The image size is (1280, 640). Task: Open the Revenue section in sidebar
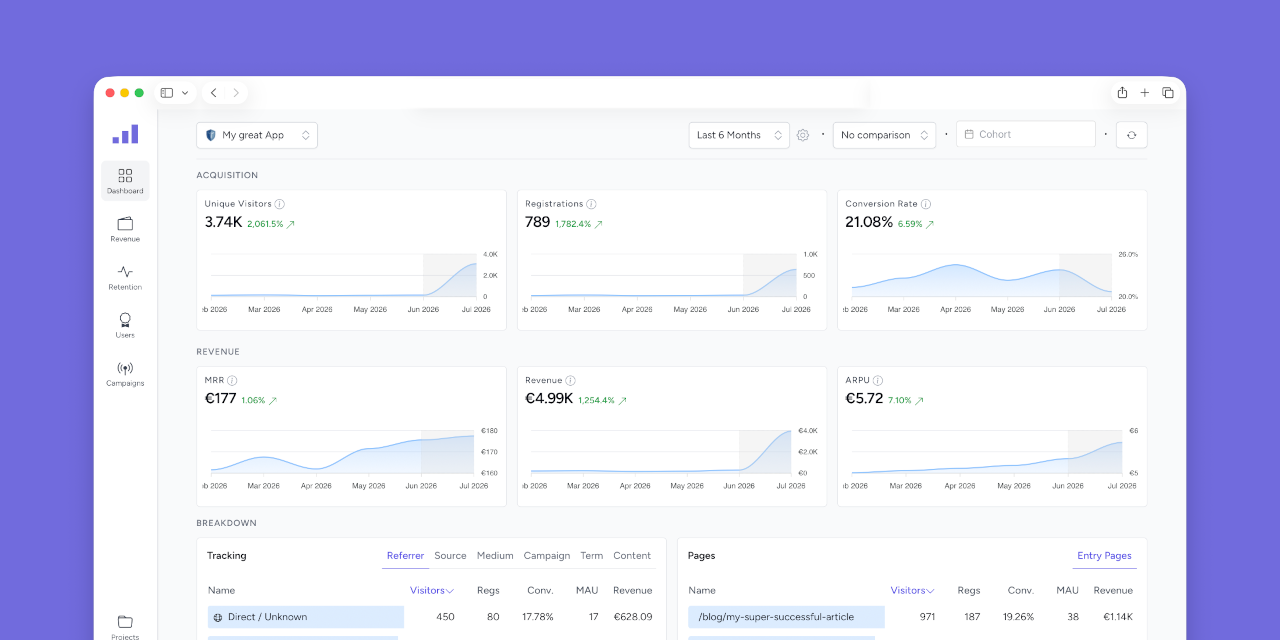[x=125, y=229]
